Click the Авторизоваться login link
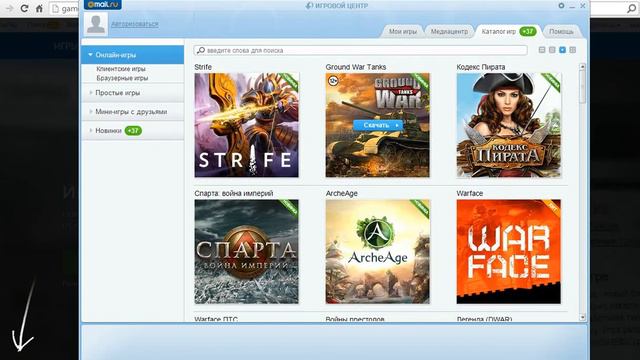640x360 pixels. coord(135,24)
